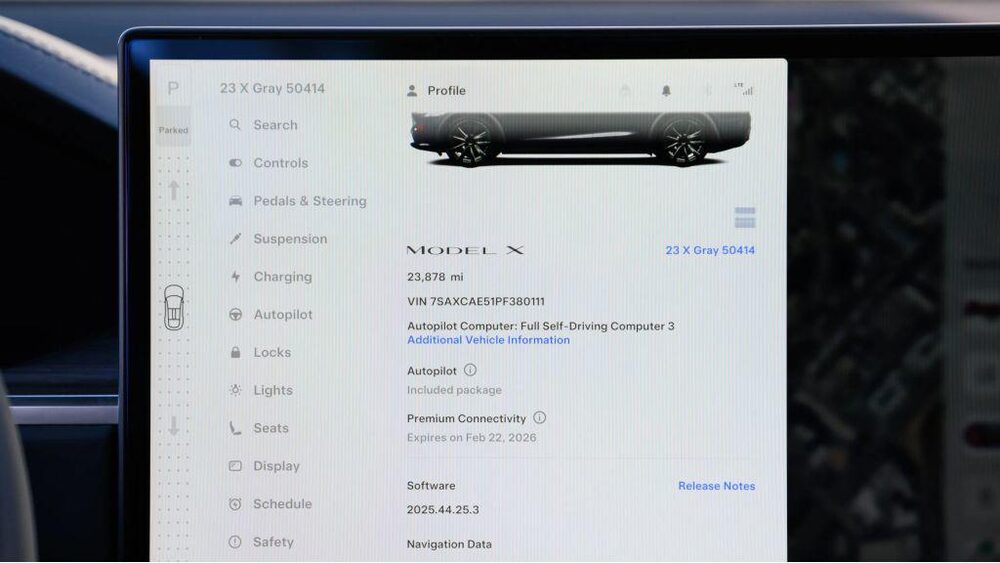Open the Profile user icon
Image resolution: width=1000 pixels, height=563 pixels.
click(x=412, y=91)
